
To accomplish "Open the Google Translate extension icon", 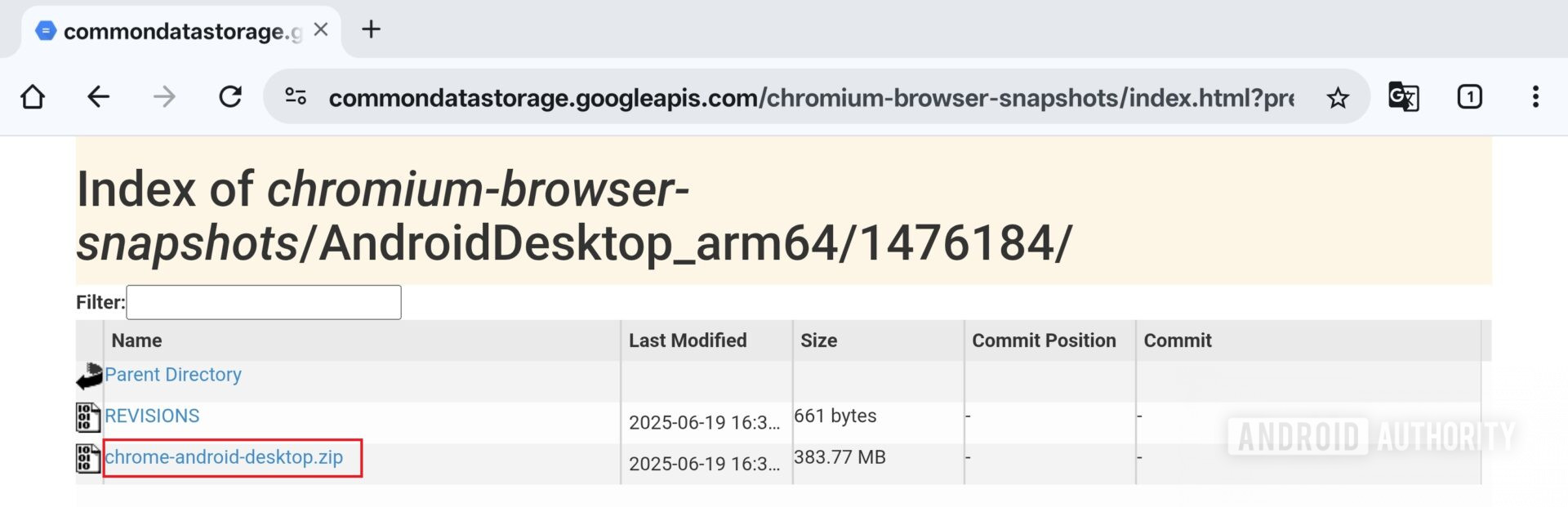I will coord(1402,96).
